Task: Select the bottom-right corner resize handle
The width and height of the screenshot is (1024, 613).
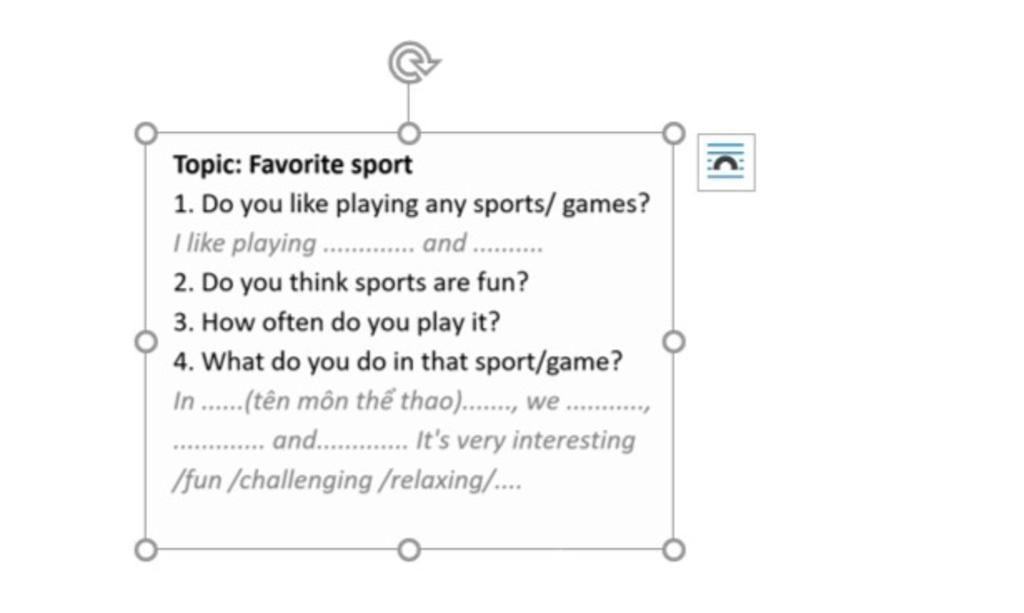Action: click(x=673, y=550)
